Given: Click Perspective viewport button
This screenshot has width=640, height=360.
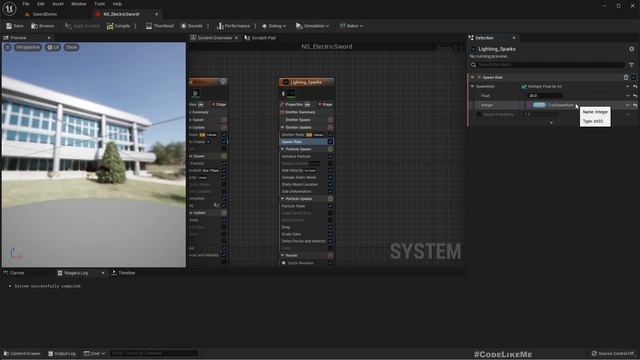Looking at the screenshot, I should 28,47.
